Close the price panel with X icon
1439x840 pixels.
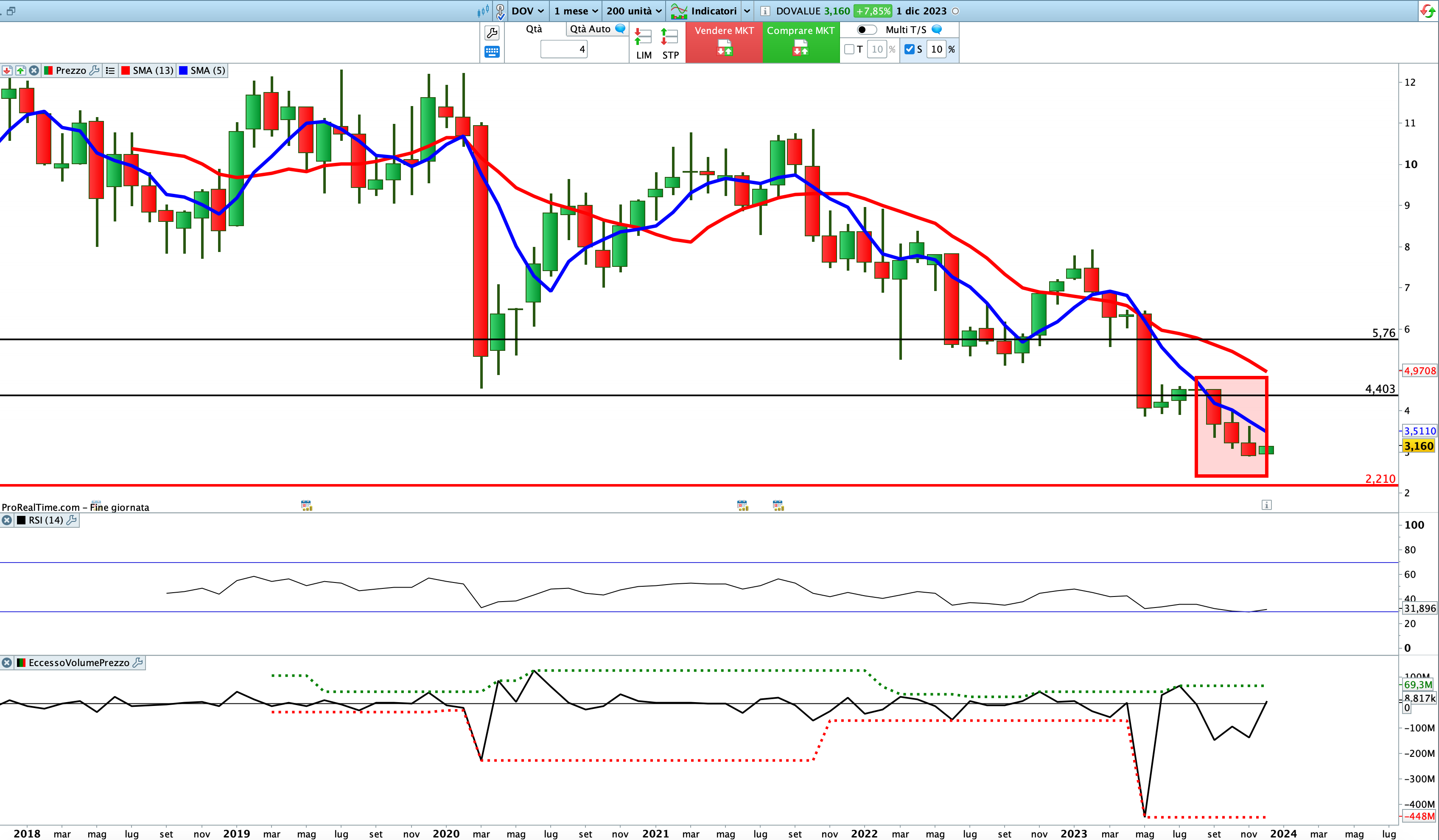coord(34,70)
